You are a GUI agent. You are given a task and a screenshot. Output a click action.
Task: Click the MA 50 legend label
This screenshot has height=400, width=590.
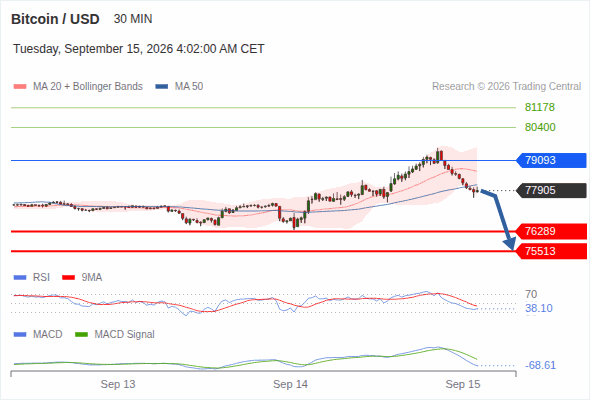click(x=189, y=87)
